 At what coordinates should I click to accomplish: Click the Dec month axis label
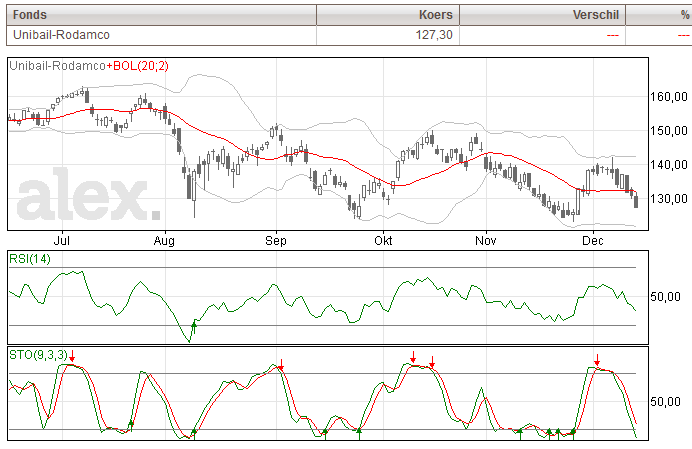pyautogui.click(x=593, y=241)
